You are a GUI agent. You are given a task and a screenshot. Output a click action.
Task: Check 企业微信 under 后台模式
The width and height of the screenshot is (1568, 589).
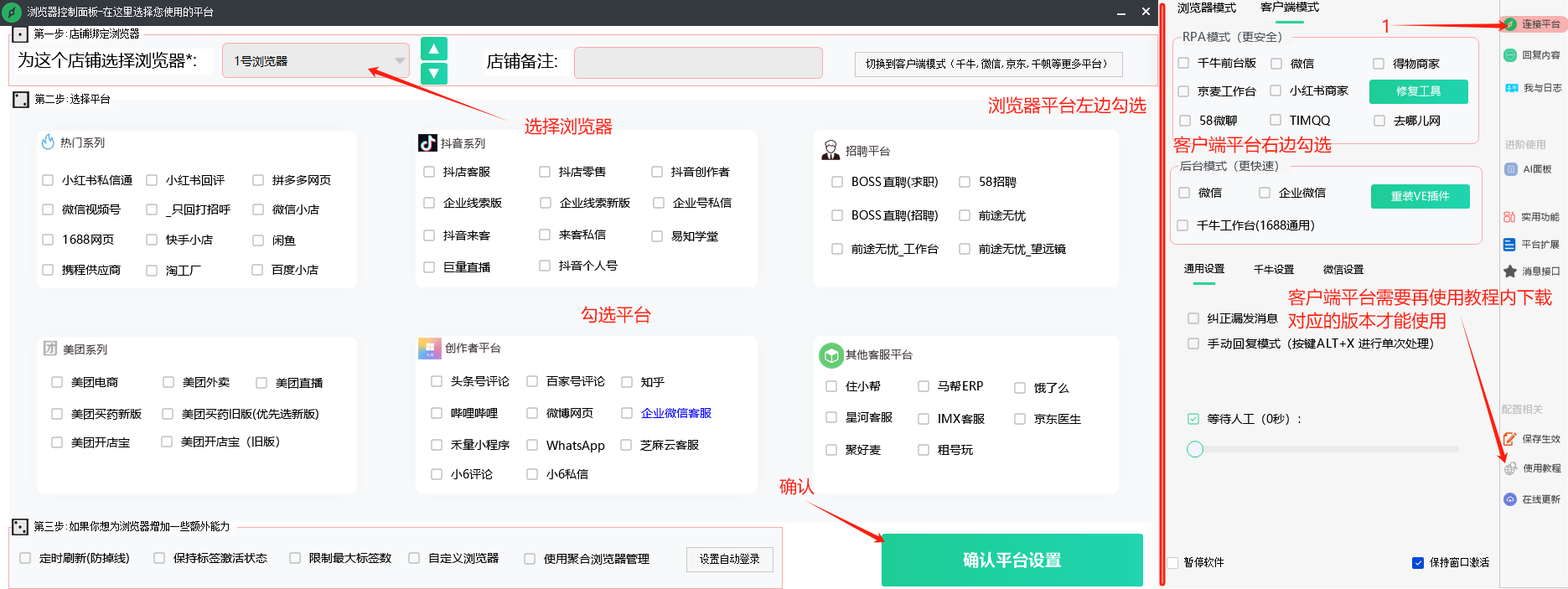pos(1265,193)
